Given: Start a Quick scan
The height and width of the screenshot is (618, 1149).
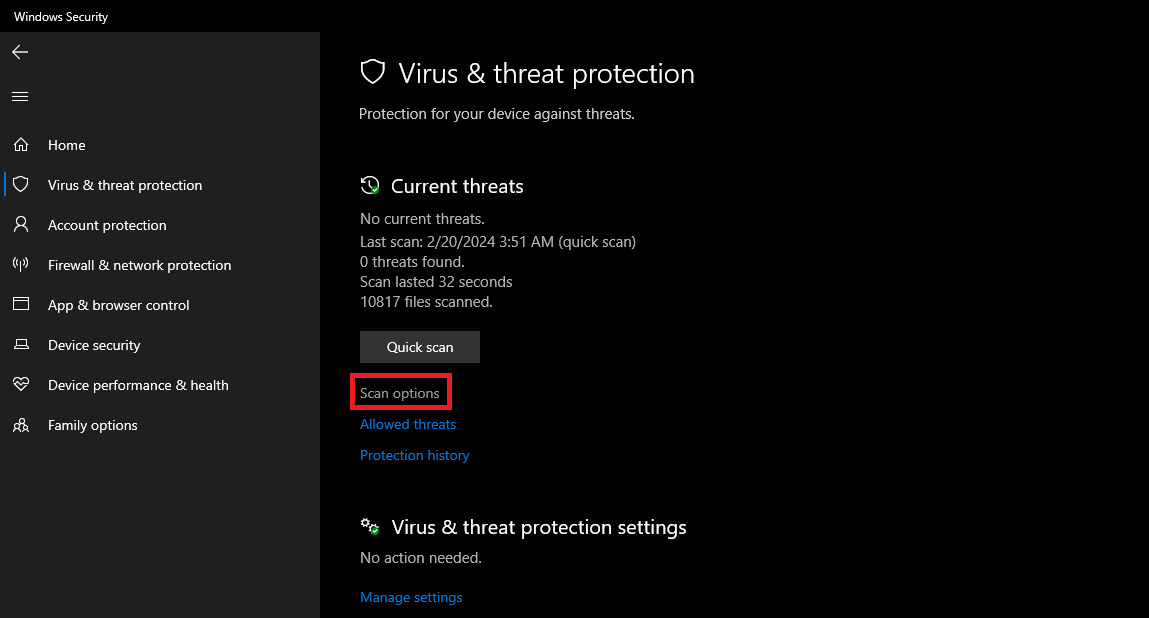Looking at the screenshot, I should pyautogui.click(x=419, y=346).
